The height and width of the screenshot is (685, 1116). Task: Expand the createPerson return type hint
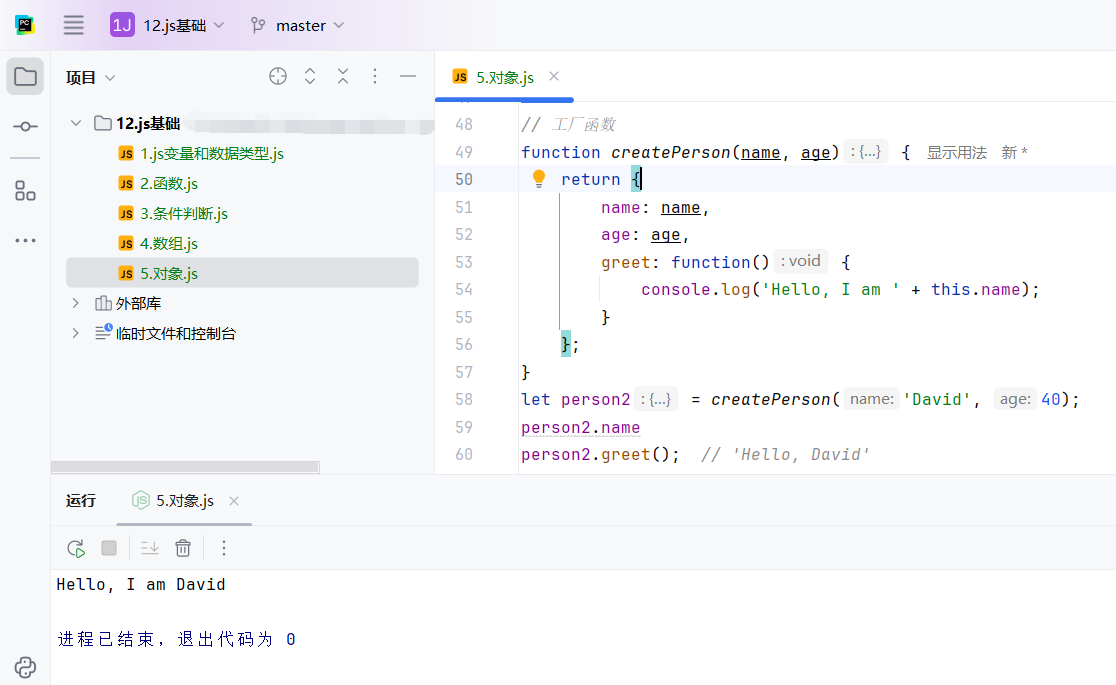[x=865, y=152]
